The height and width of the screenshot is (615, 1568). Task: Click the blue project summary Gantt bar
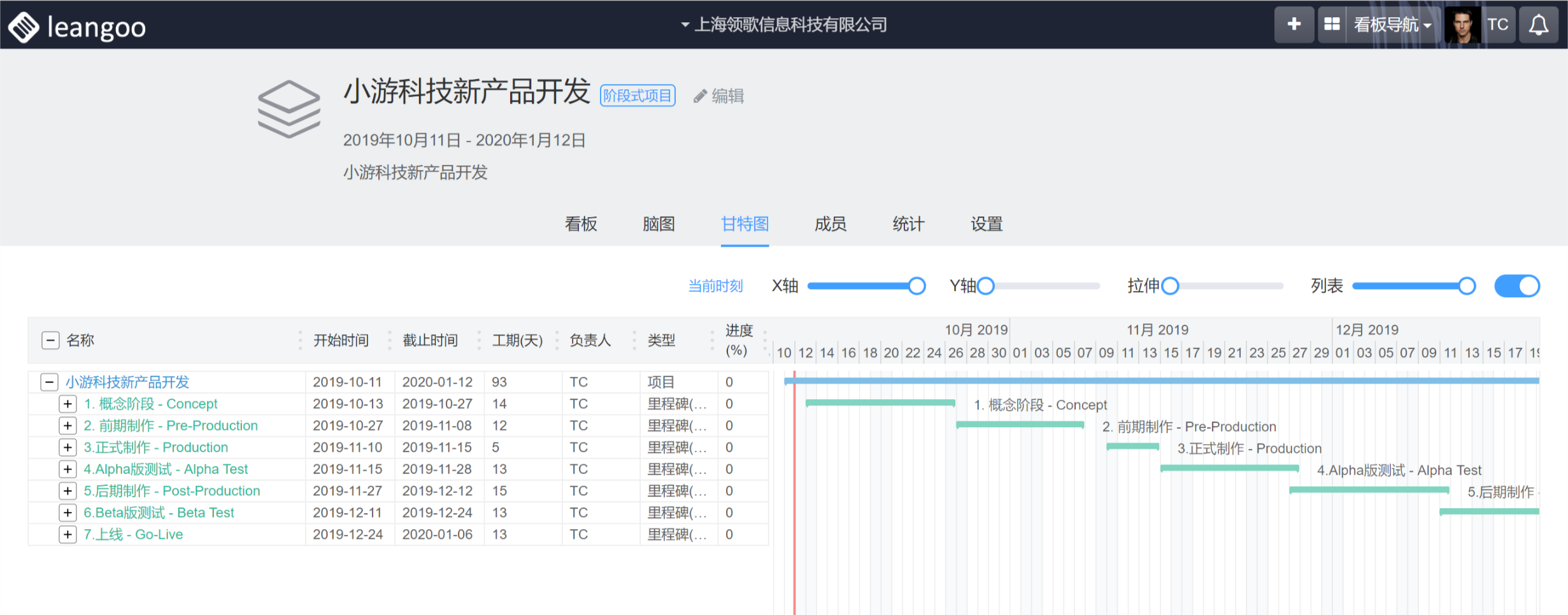click(1162, 381)
